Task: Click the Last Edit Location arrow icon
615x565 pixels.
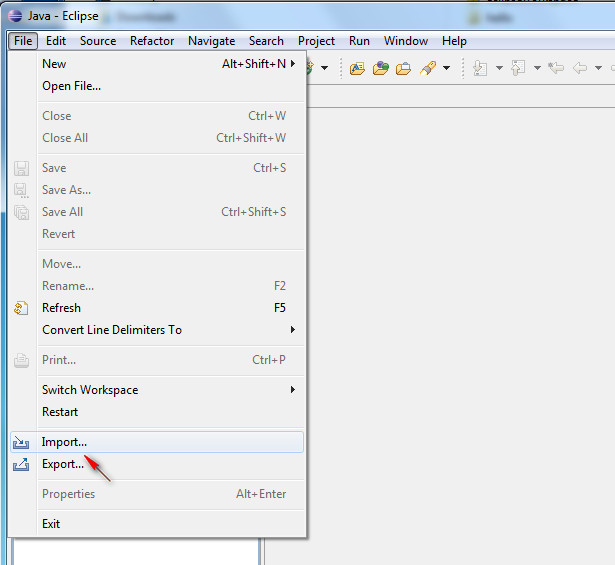Action: coord(556,68)
